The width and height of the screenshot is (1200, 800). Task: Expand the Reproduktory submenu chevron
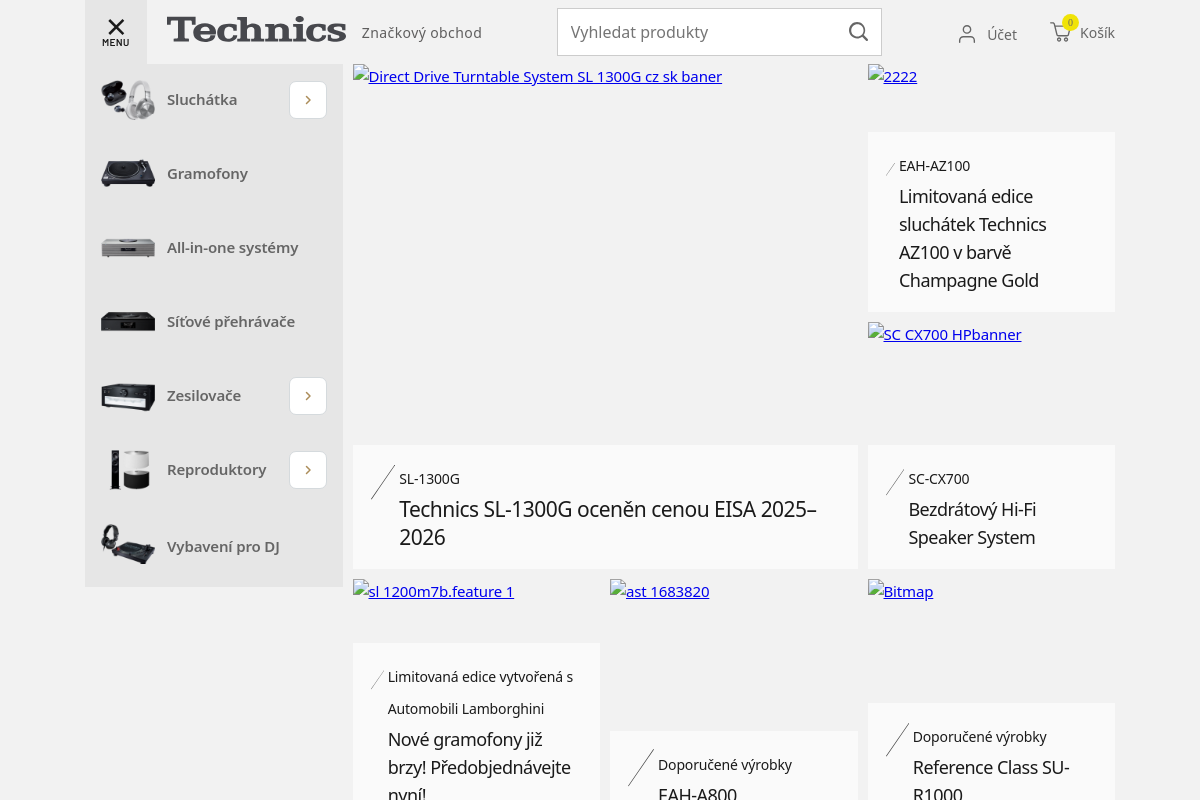pyautogui.click(x=308, y=470)
